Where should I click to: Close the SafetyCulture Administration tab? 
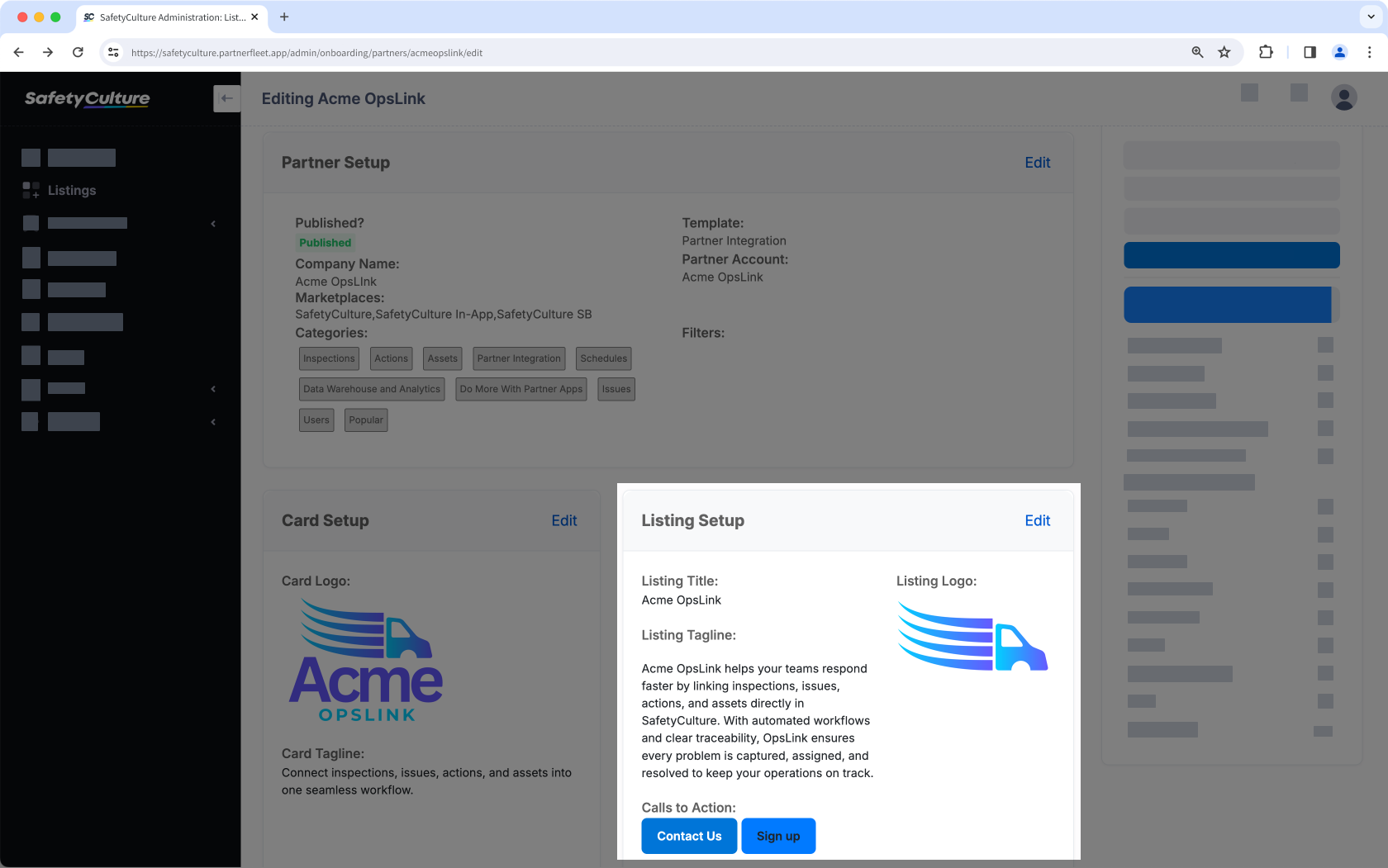(x=254, y=17)
